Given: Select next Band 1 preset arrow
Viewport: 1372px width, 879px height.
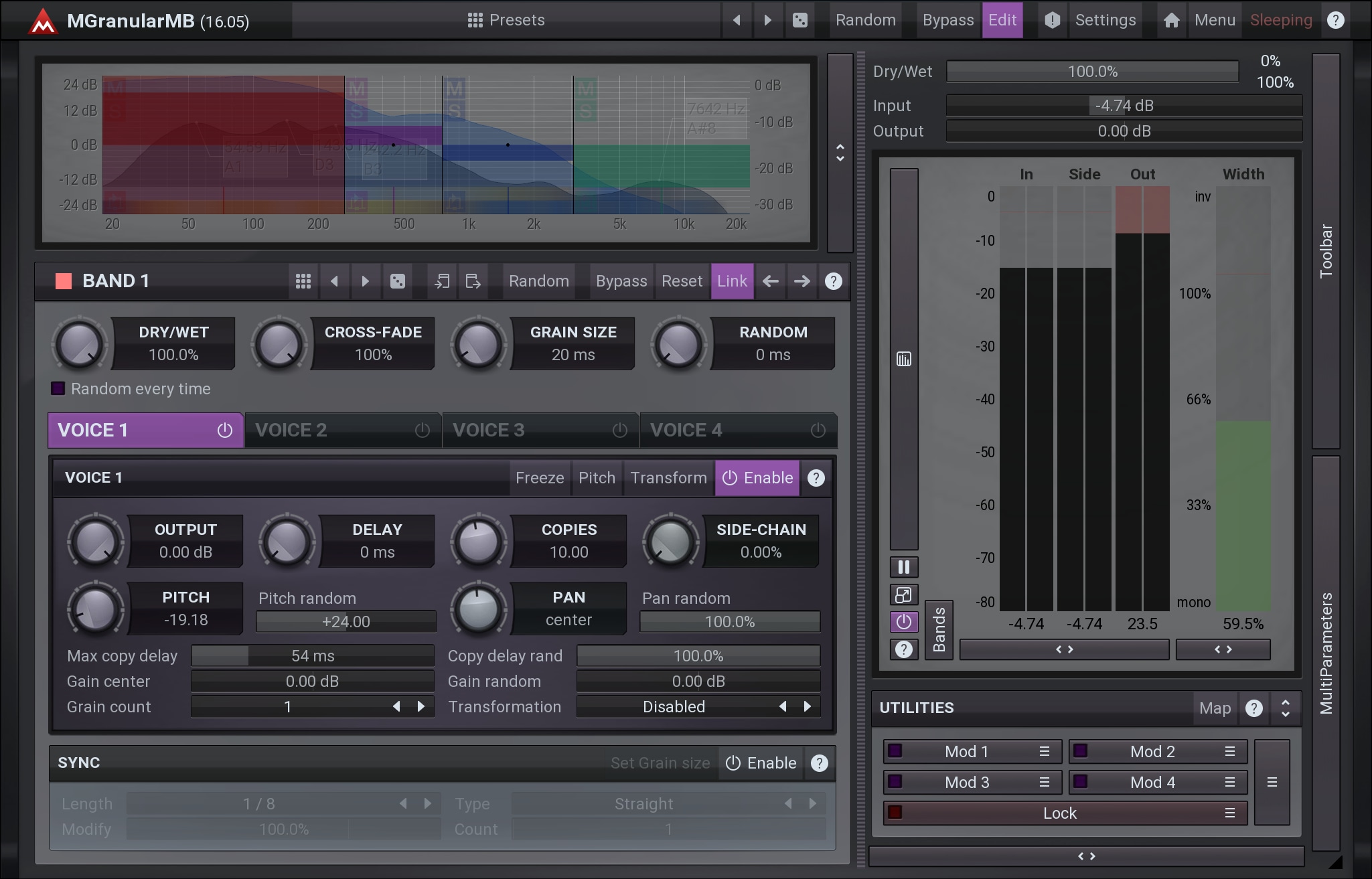Looking at the screenshot, I should tap(365, 281).
